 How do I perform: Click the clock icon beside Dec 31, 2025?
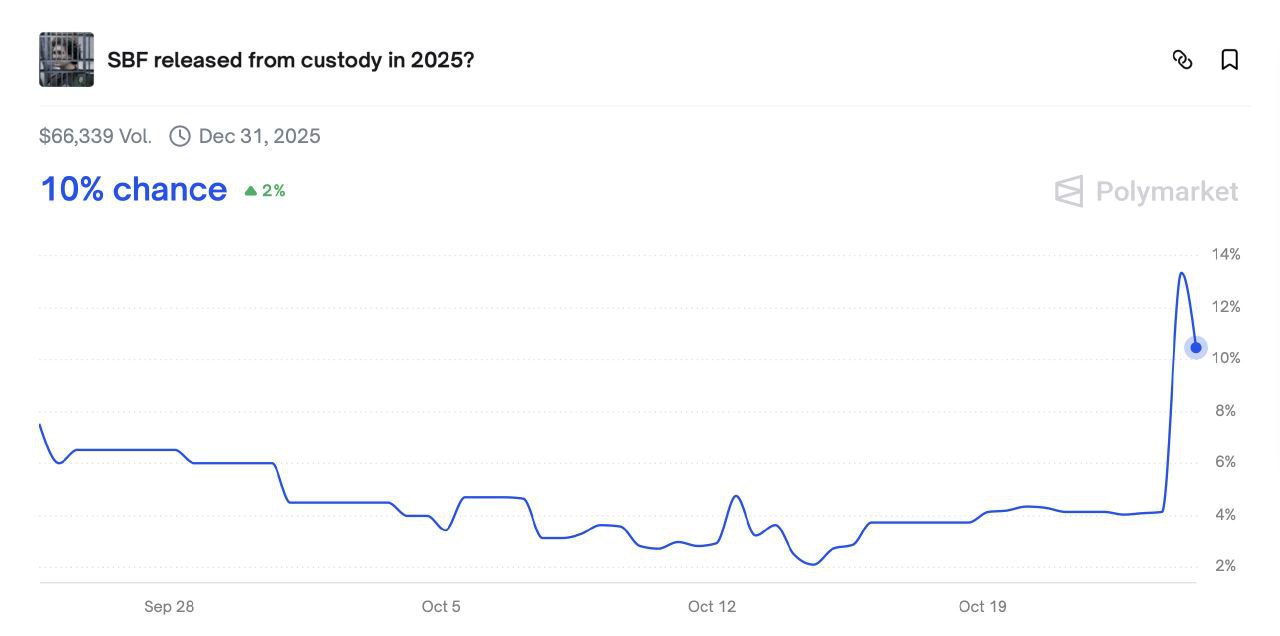tap(180, 136)
